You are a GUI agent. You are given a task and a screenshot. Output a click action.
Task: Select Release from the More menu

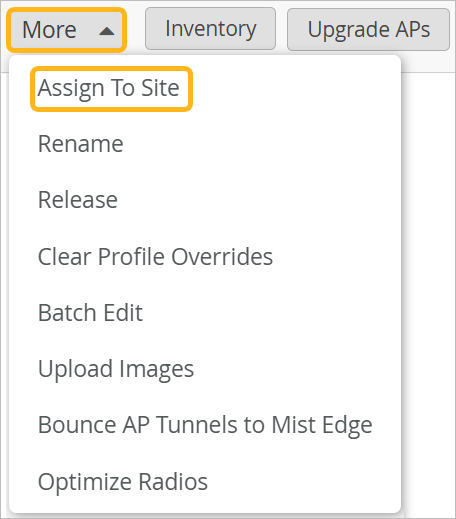78,200
